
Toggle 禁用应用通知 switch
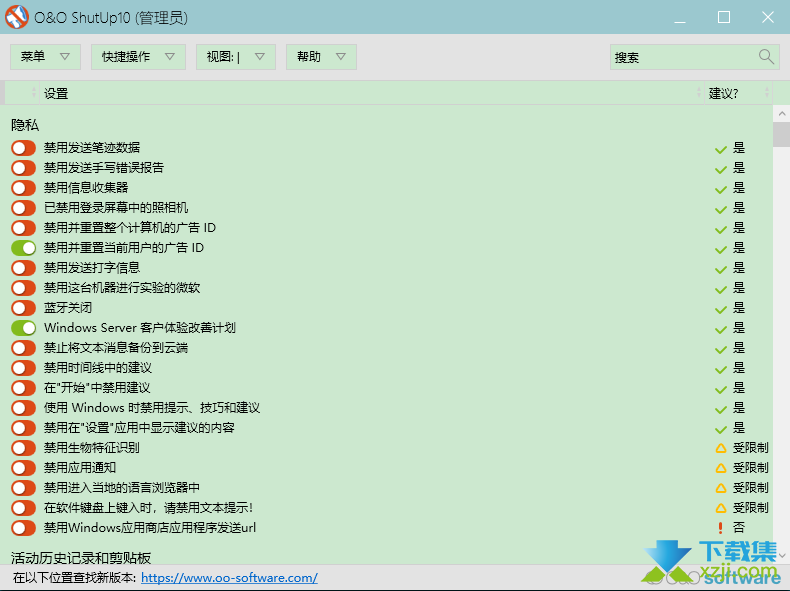click(24, 468)
